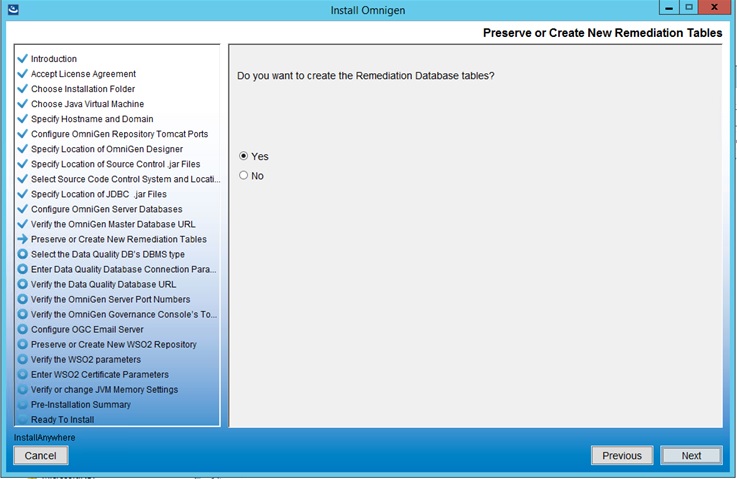Click the Enter WSO2 Certificate Parameters text

(x=100, y=375)
